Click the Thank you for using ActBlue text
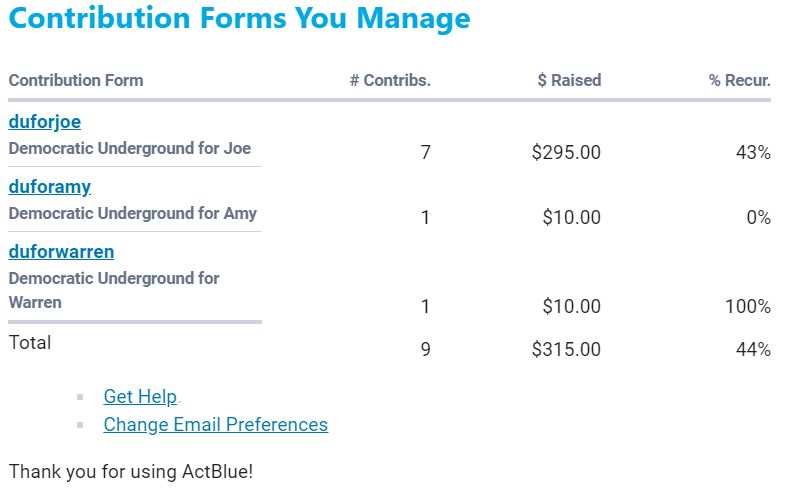Screen dimensions: 785x499 click(131, 471)
